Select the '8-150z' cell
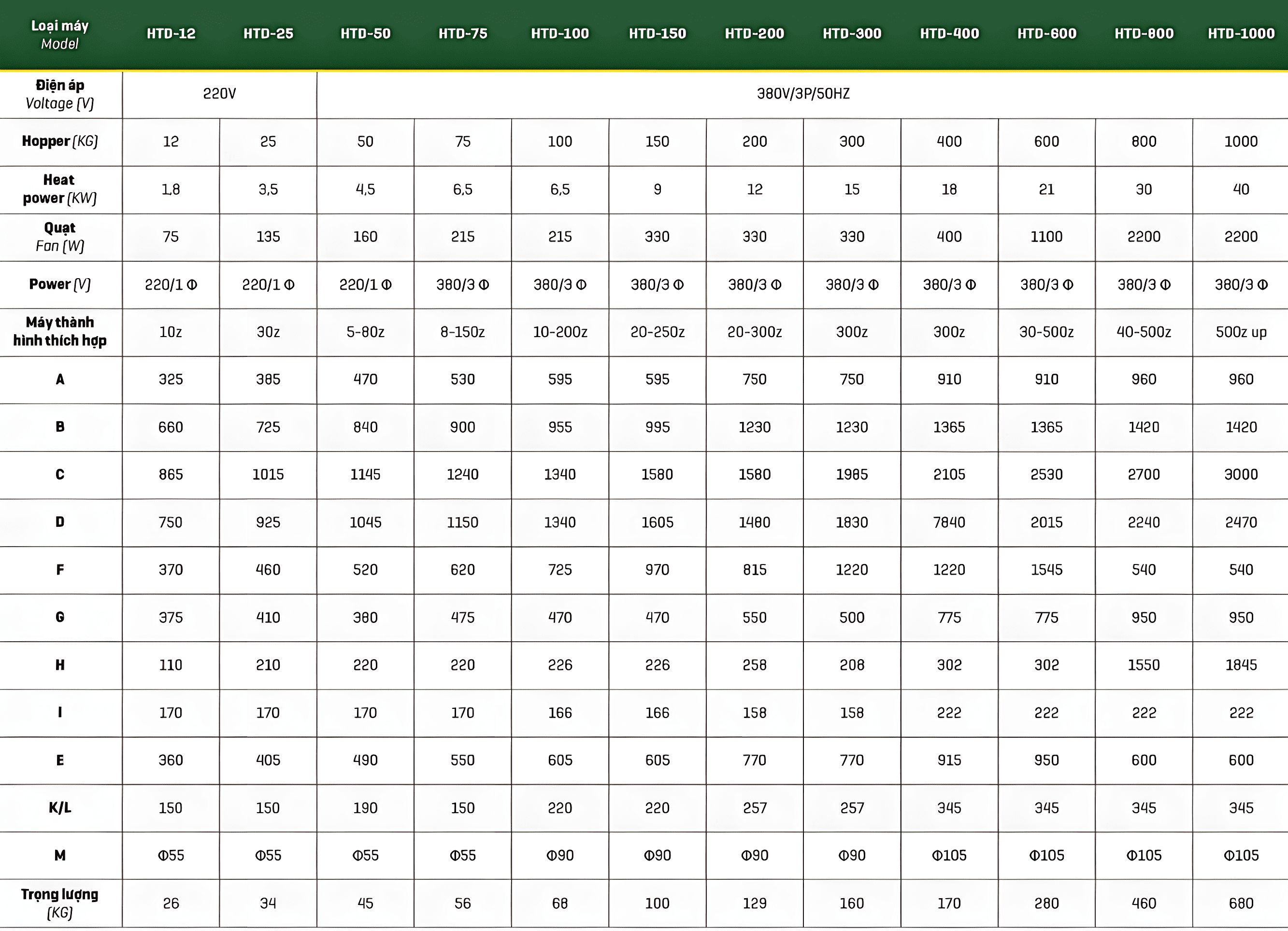 [x=463, y=332]
